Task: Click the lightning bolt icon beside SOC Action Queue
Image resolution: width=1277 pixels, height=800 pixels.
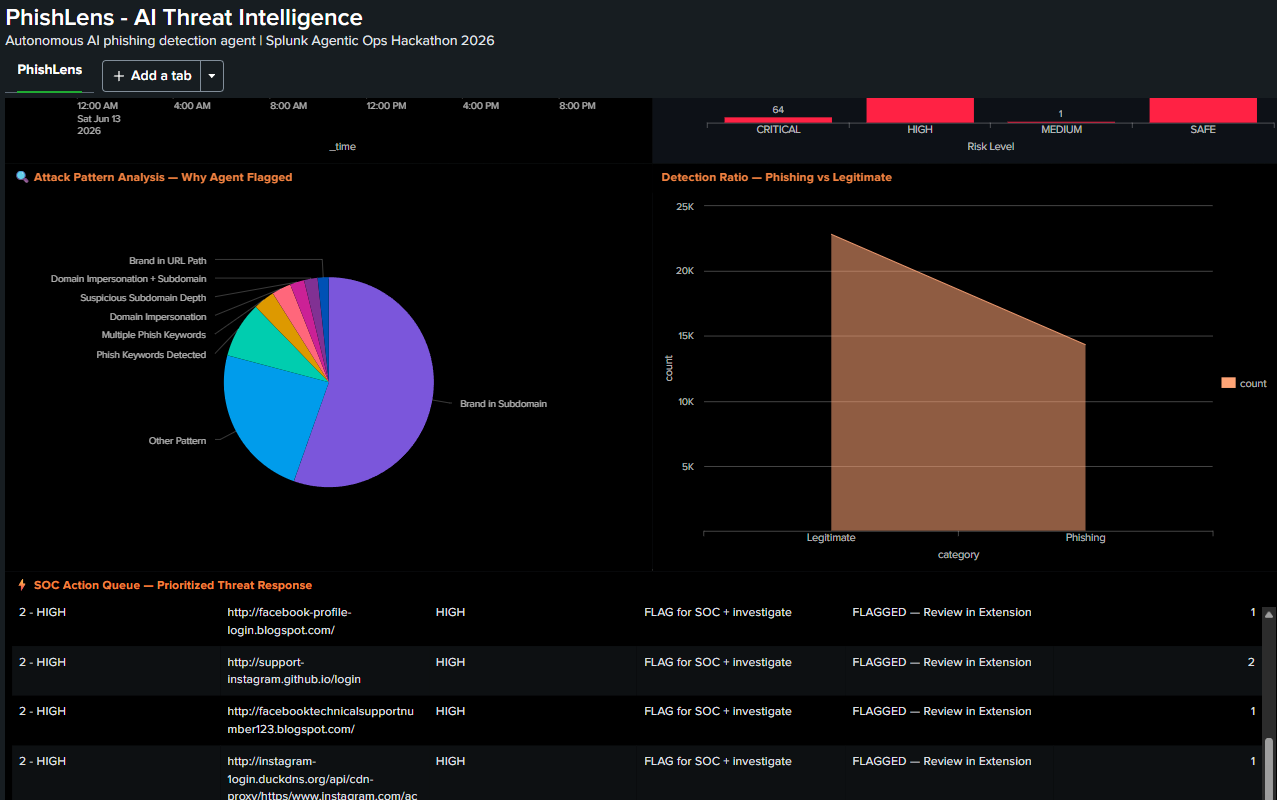Action: 22,585
